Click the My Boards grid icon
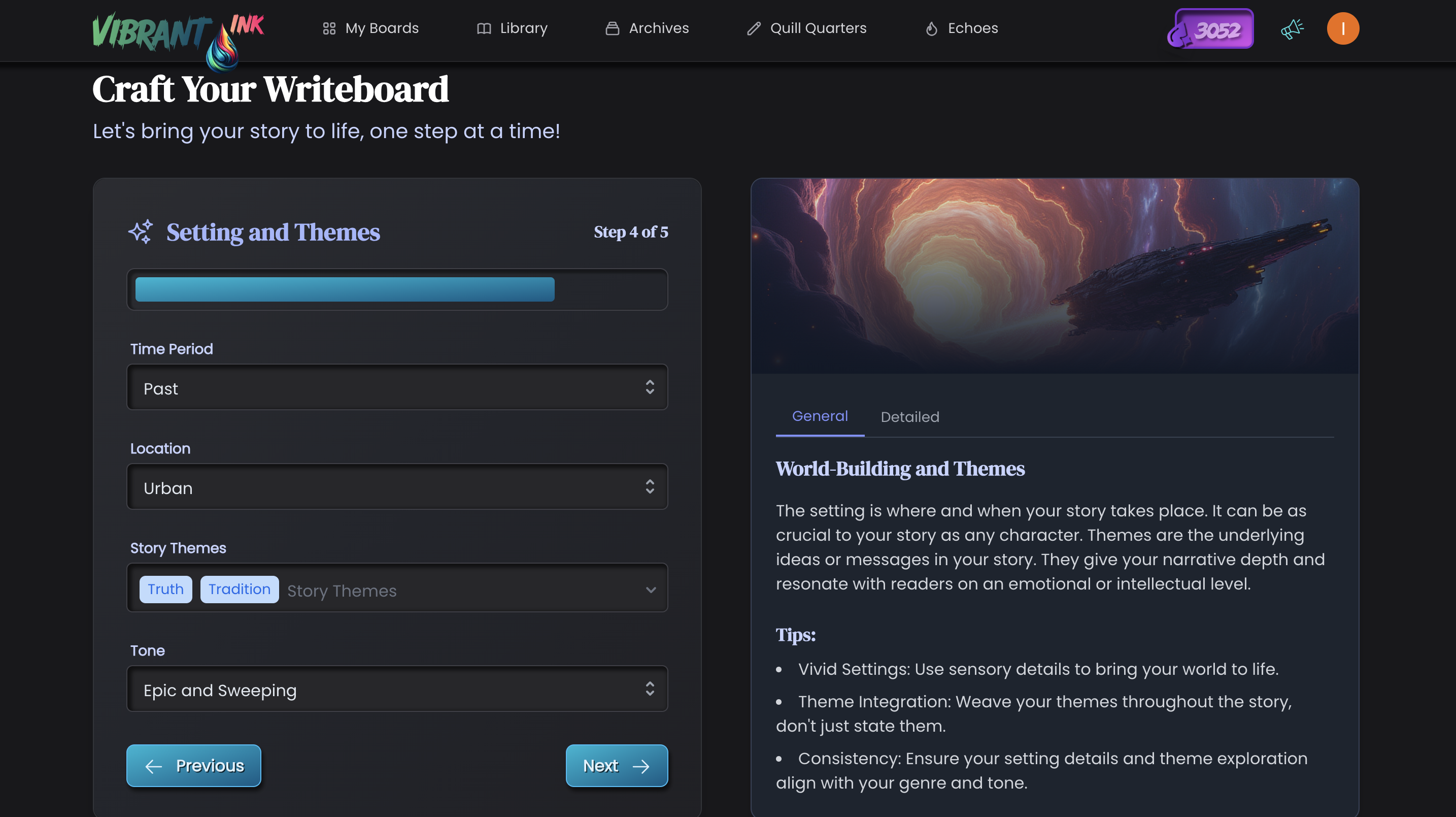Image resolution: width=1456 pixels, height=817 pixels. click(x=329, y=28)
